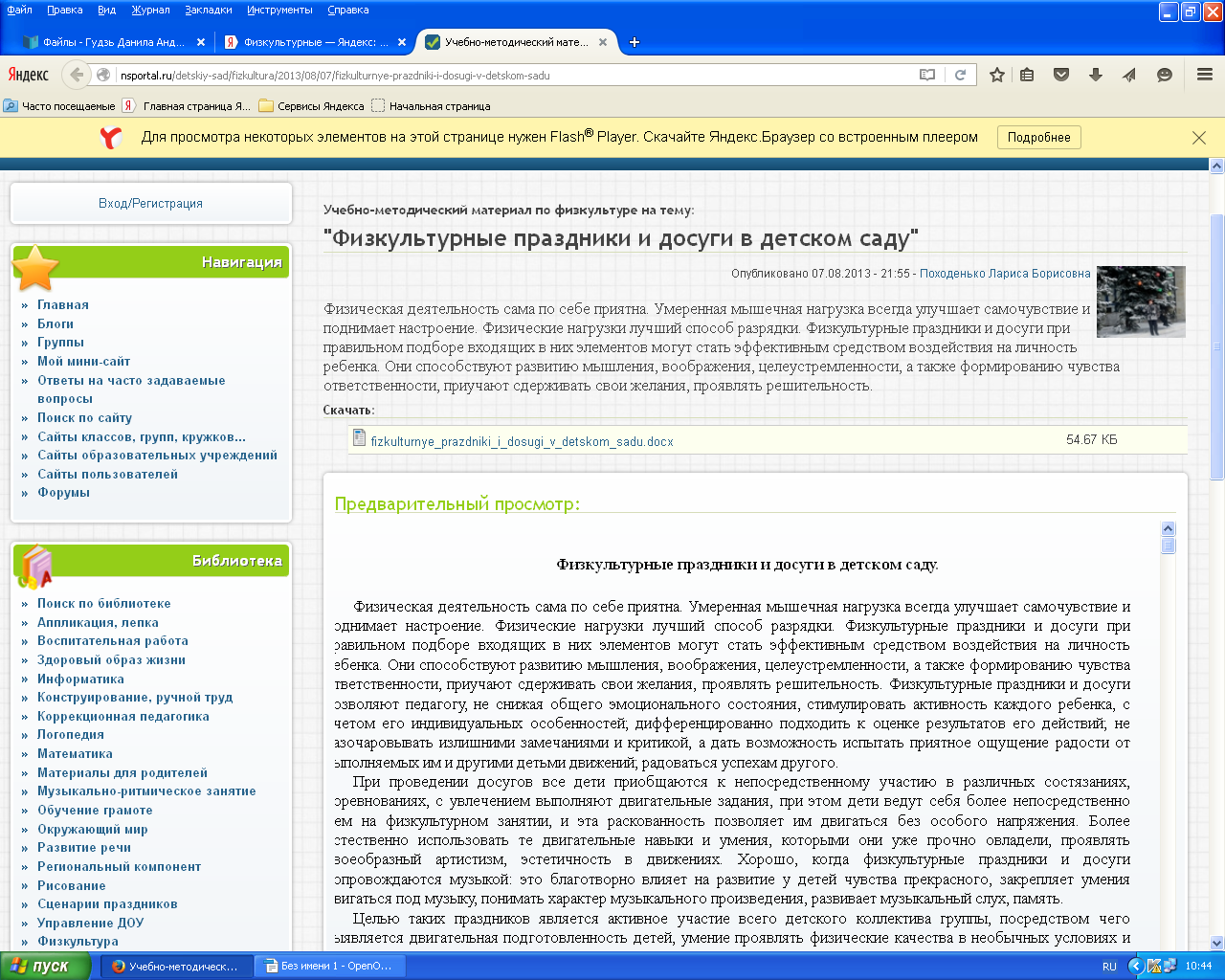Open Здоровый образ жизни library link
This screenshot has width=1225, height=980.
coord(111,660)
